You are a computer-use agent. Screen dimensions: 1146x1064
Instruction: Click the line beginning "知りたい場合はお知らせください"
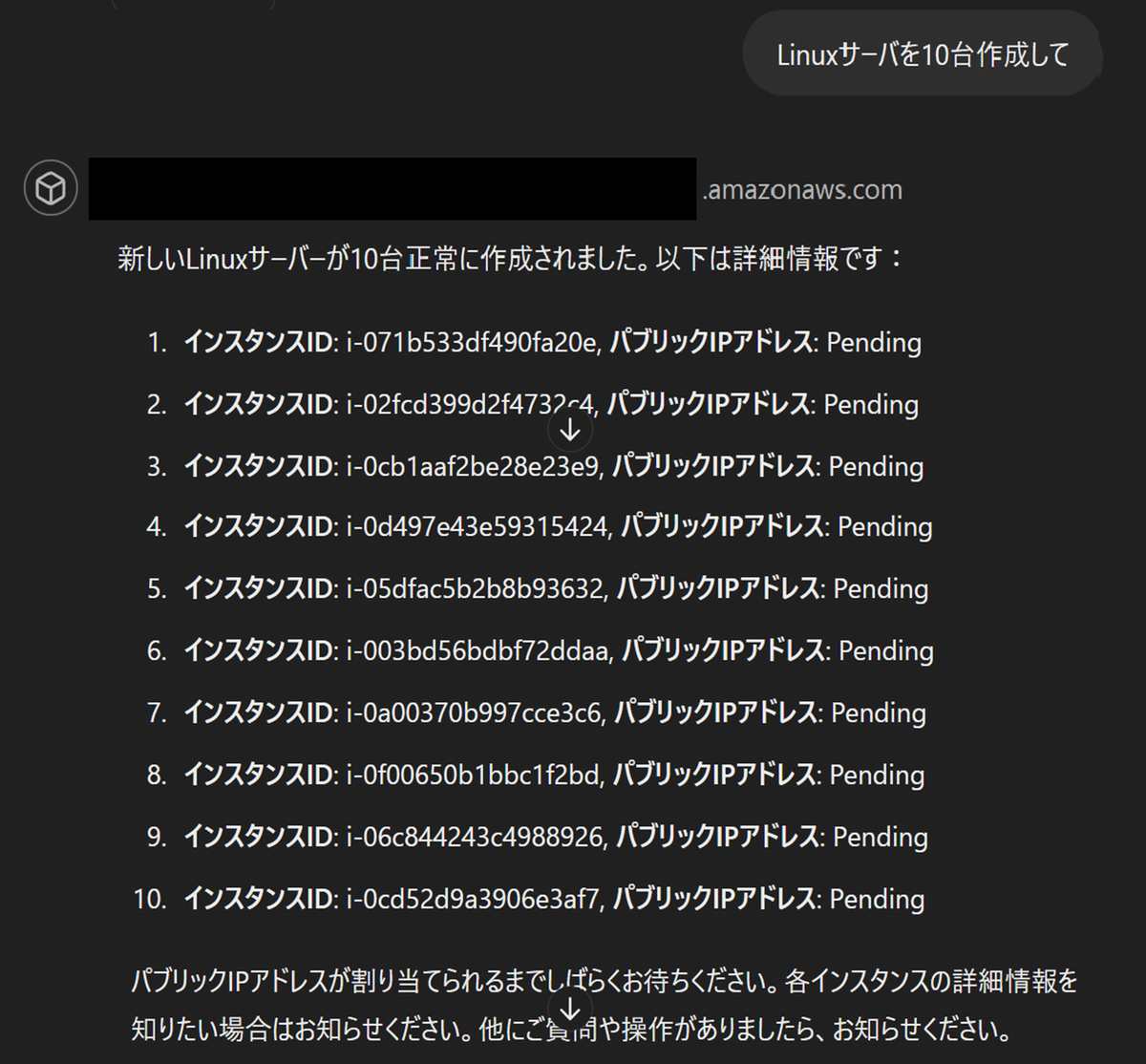pyautogui.click(x=571, y=1030)
